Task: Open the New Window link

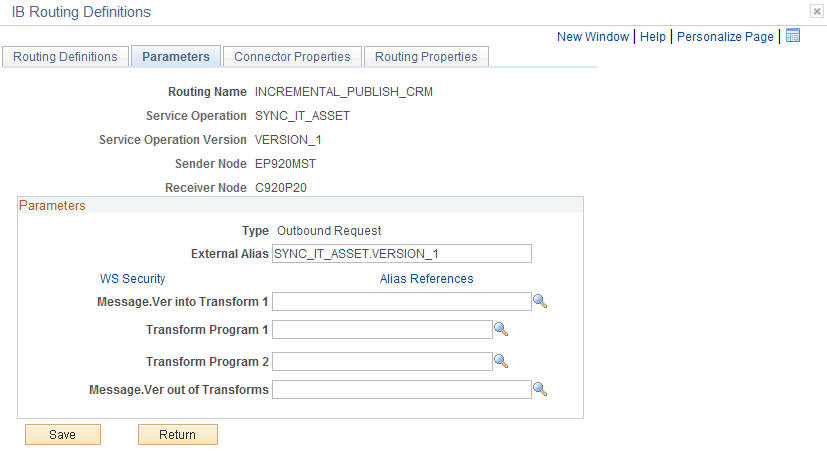Action: 593,36
